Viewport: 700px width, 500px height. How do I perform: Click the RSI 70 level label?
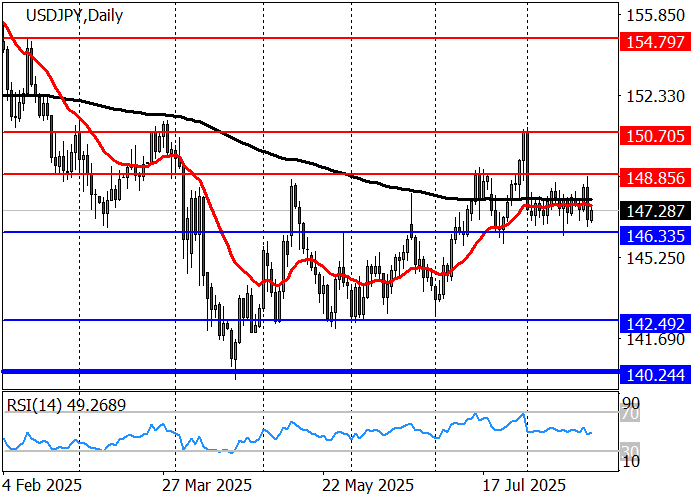pyautogui.click(x=631, y=414)
